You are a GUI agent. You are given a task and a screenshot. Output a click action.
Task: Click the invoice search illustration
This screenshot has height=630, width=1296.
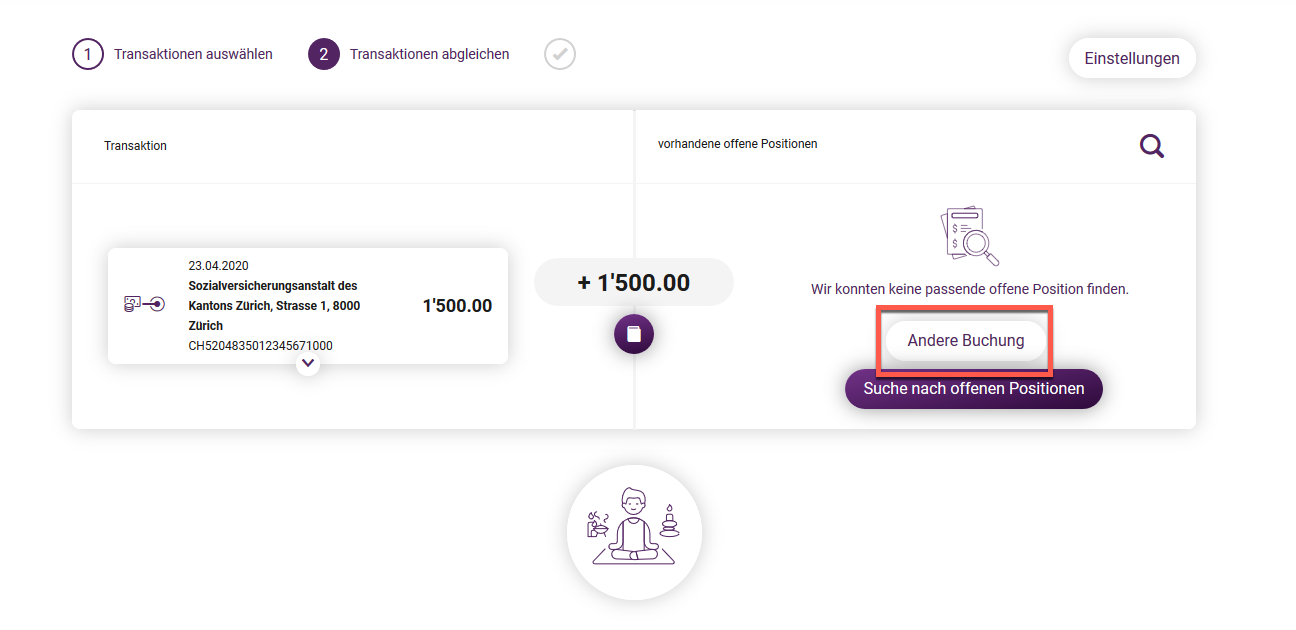coord(970,237)
